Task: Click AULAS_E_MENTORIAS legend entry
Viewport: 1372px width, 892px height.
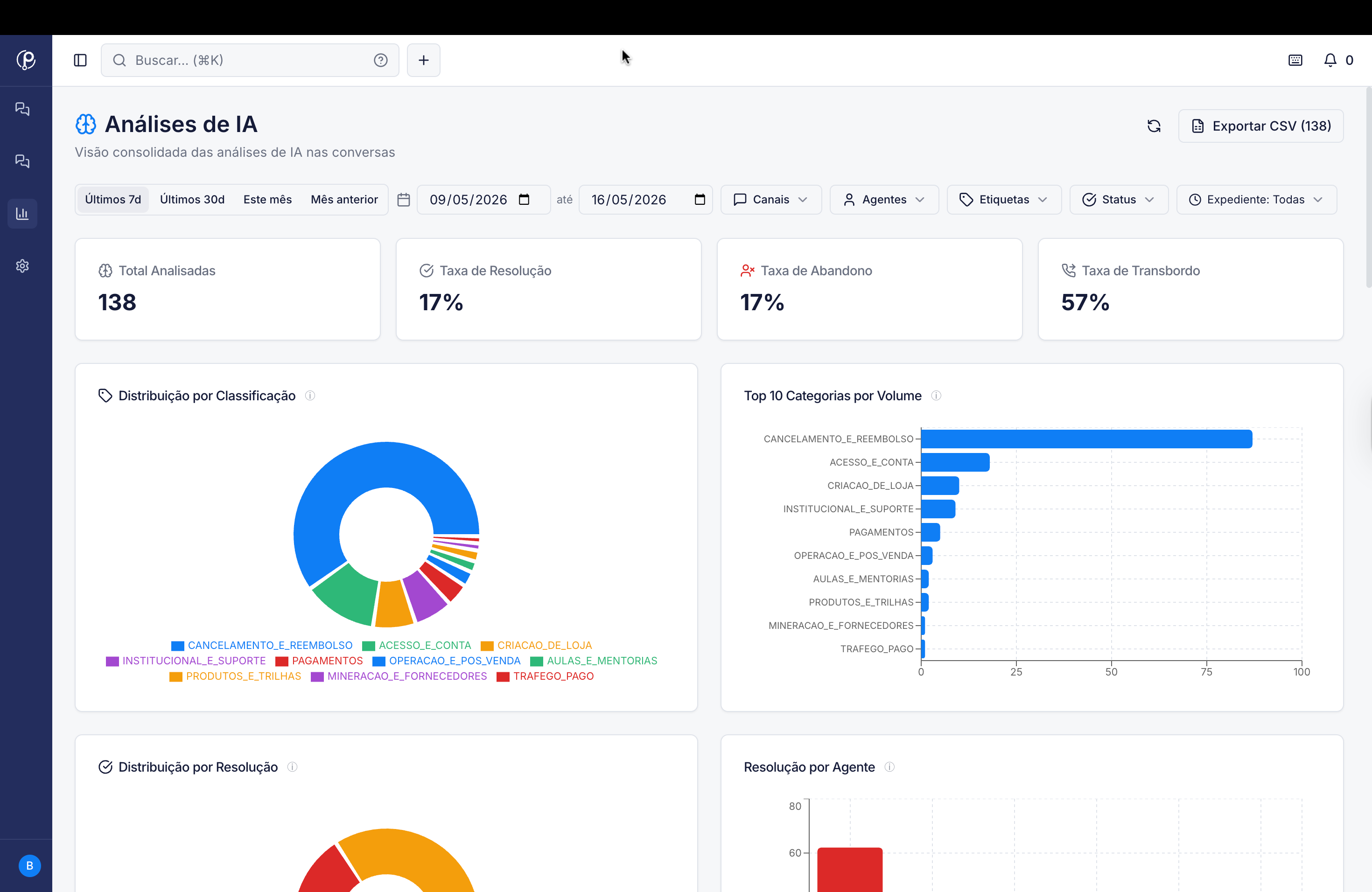Action: [594, 660]
